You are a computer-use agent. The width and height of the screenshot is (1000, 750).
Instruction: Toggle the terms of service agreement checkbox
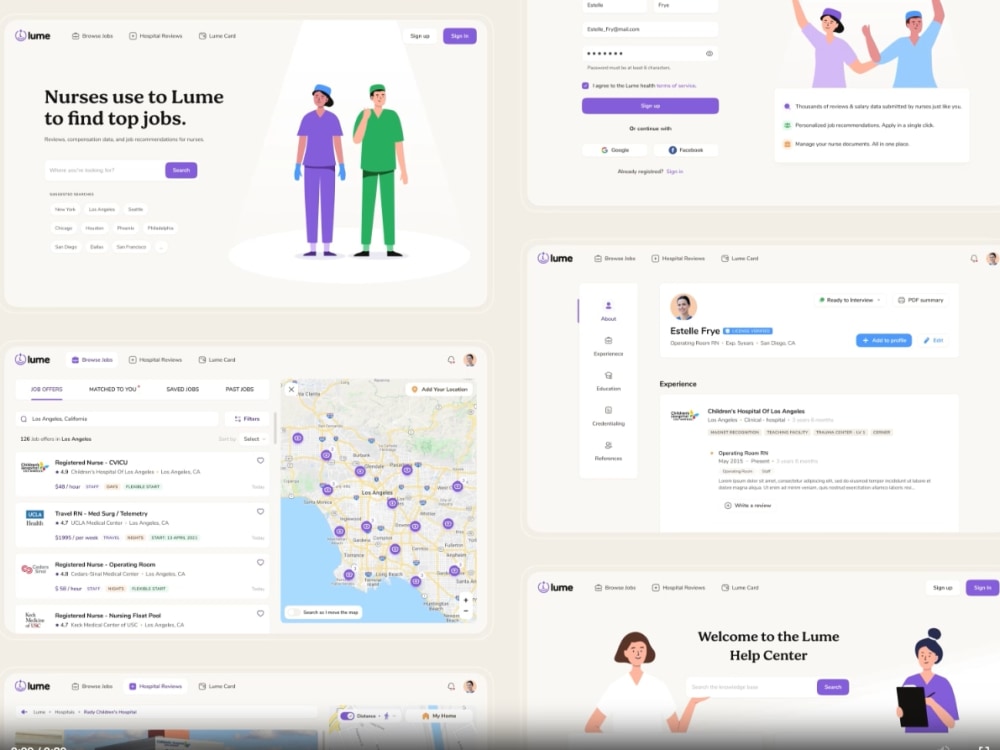click(585, 85)
